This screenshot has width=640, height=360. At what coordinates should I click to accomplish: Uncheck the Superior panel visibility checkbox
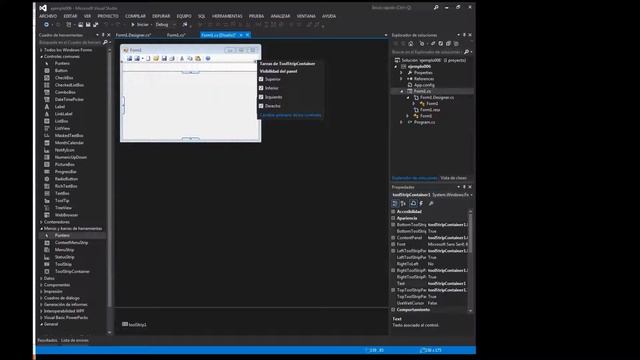261,79
